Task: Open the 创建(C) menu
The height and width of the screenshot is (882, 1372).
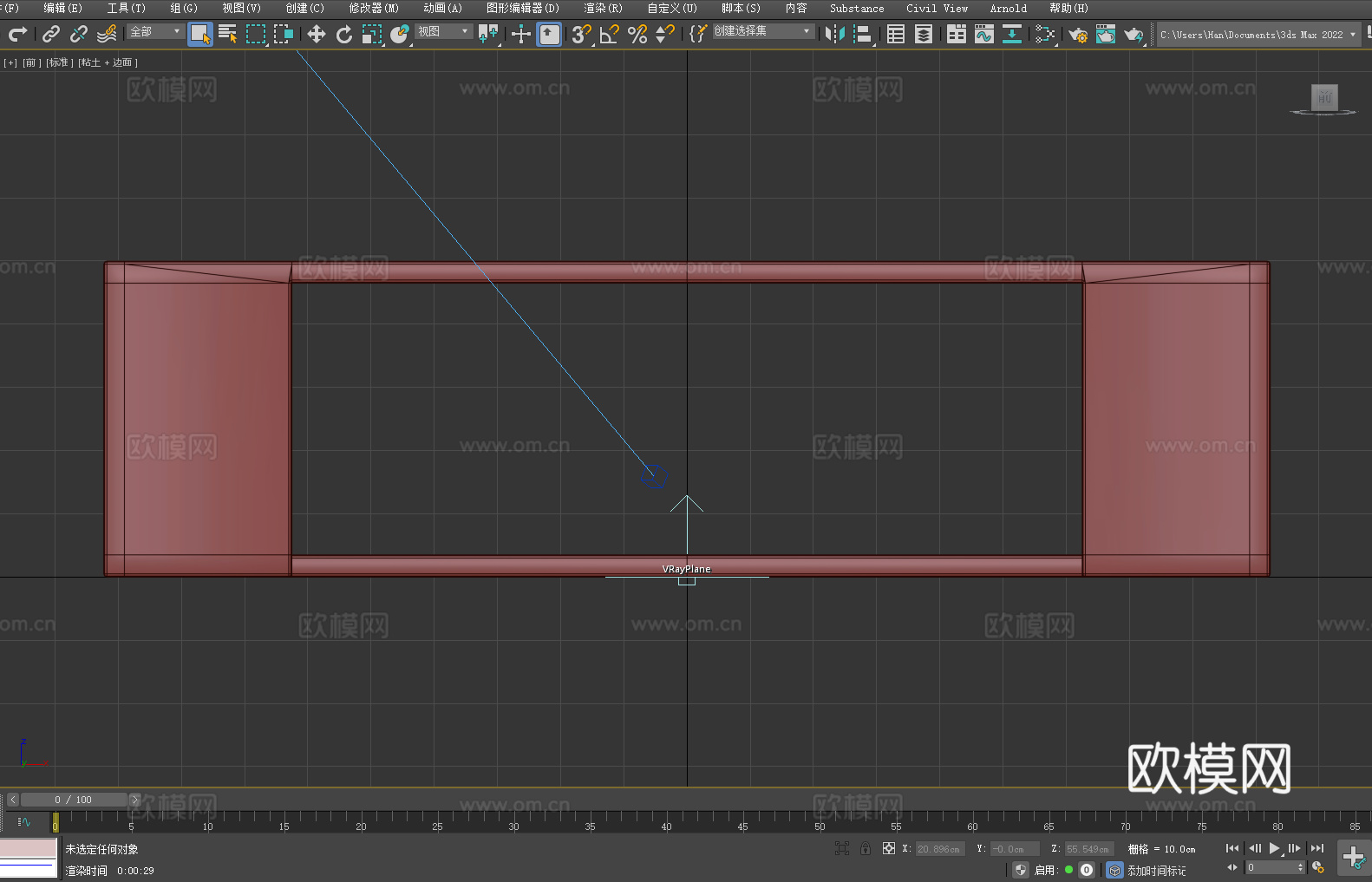Action: [304, 8]
